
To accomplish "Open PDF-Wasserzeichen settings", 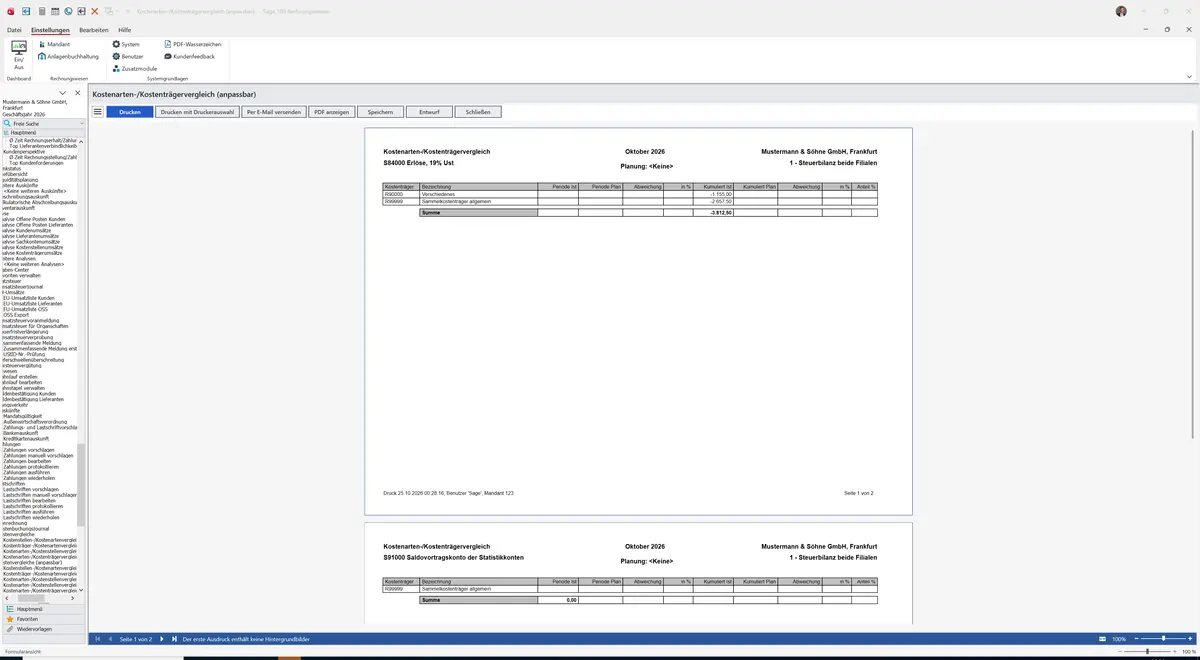I will (193, 44).
